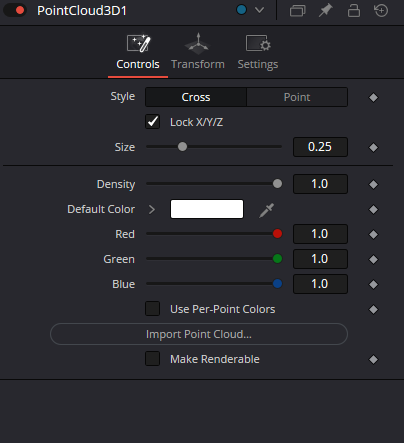The height and width of the screenshot is (443, 404).
Task: Click the Red value field
Action: 320,234
